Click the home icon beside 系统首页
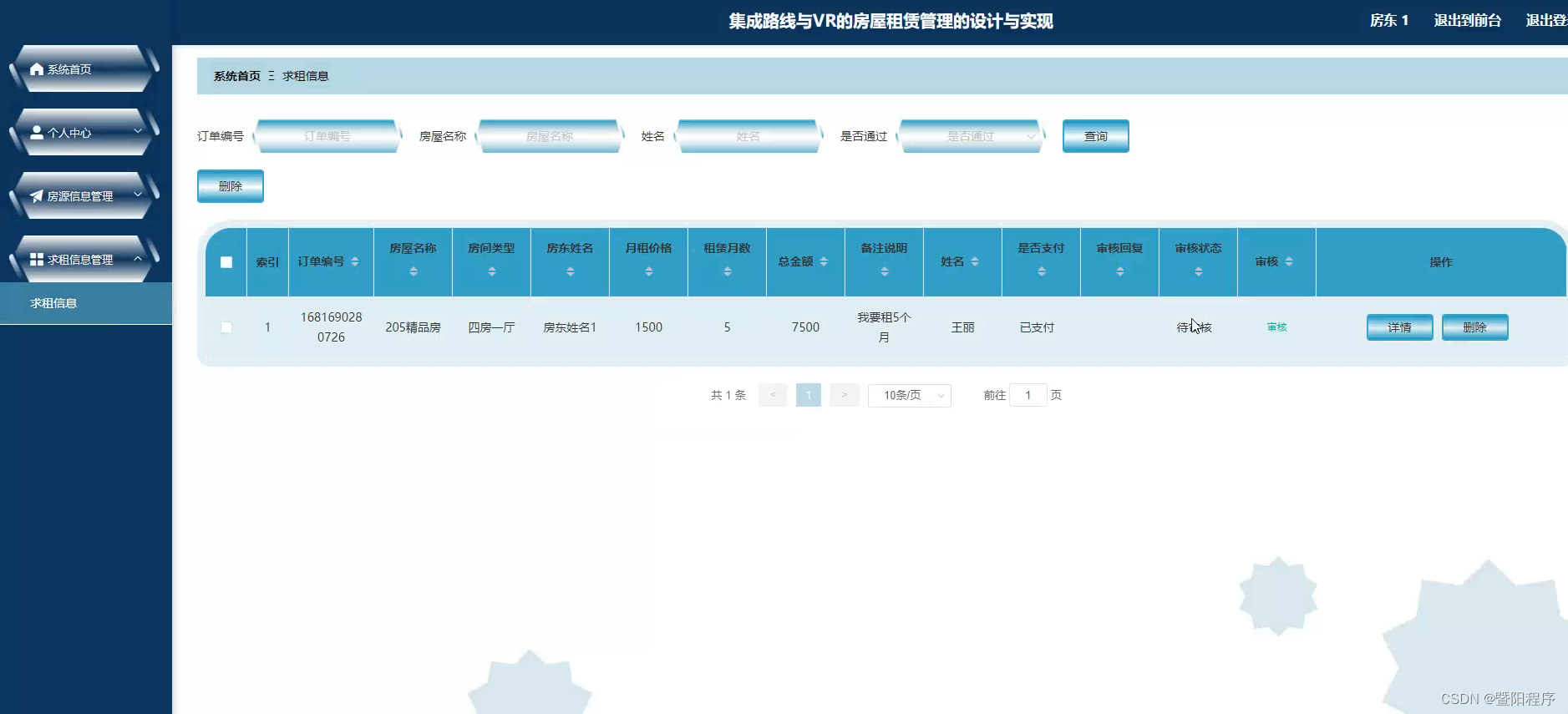 [x=37, y=69]
